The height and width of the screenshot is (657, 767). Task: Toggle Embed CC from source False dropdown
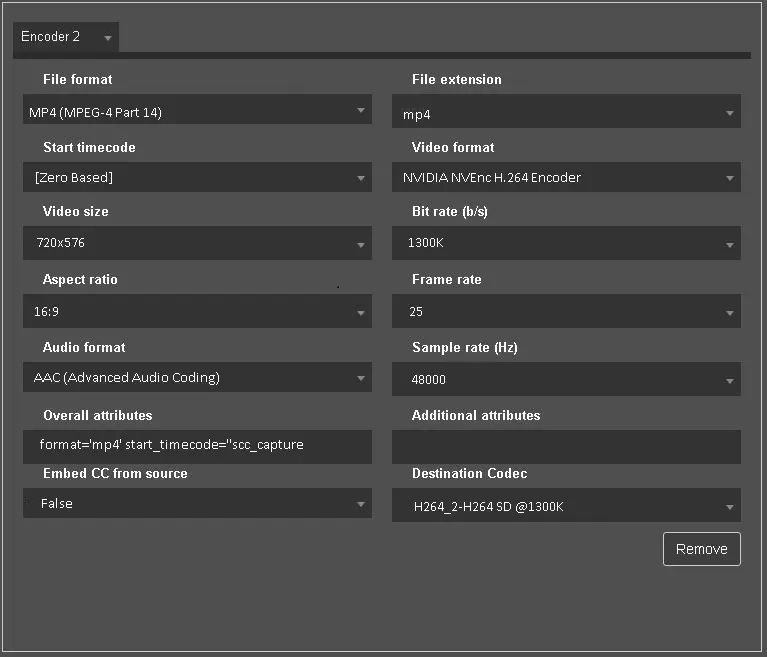coord(196,504)
